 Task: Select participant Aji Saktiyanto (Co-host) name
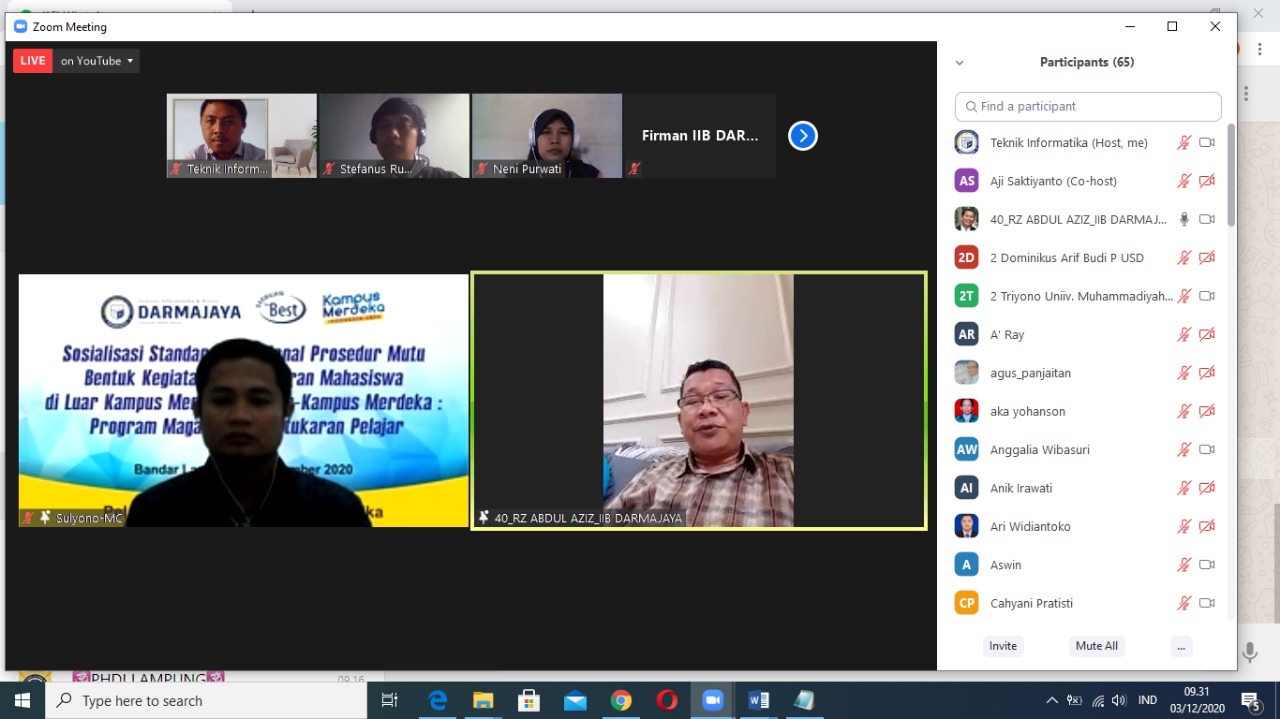tap(1053, 181)
